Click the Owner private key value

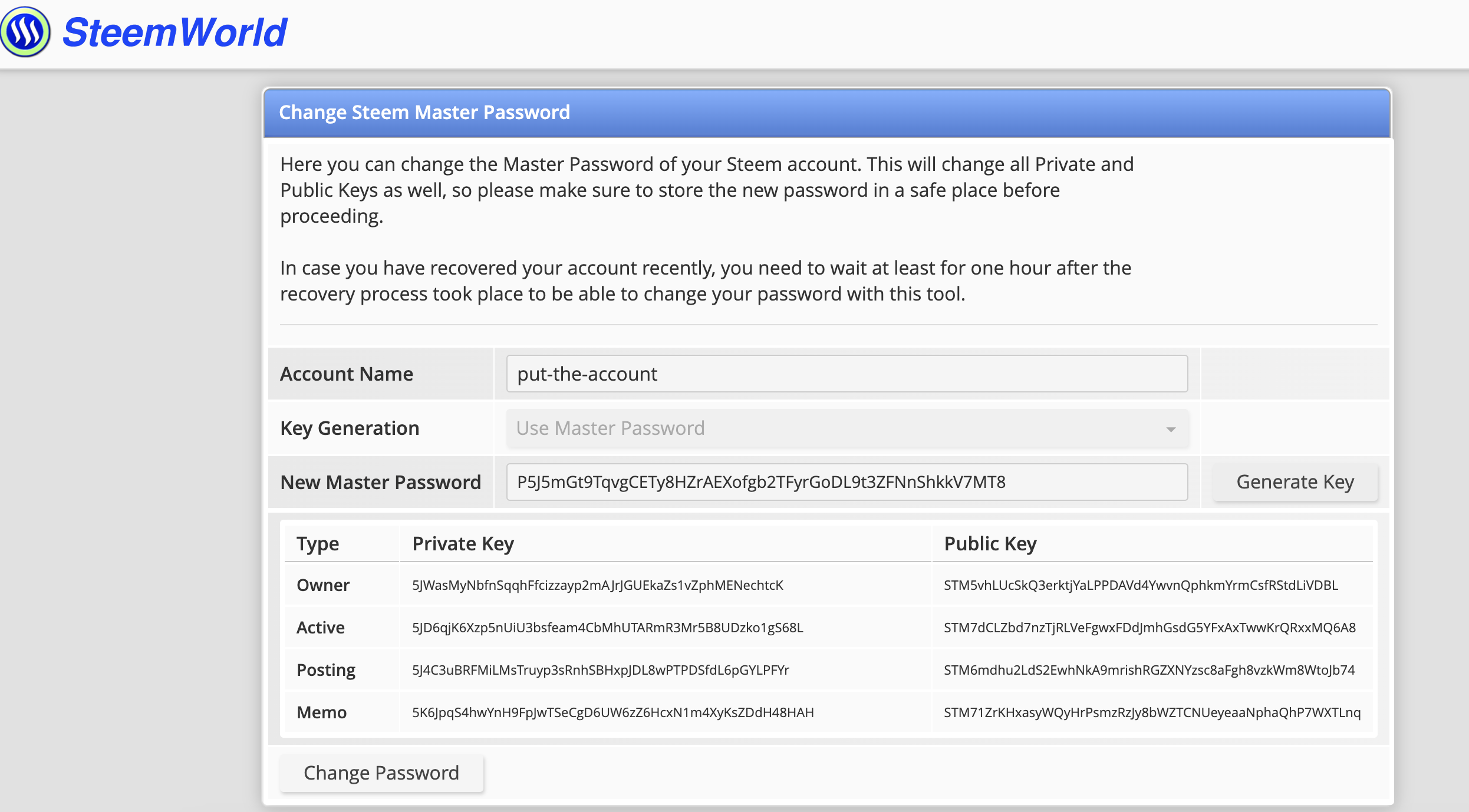pyautogui.click(x=597, y=585)
